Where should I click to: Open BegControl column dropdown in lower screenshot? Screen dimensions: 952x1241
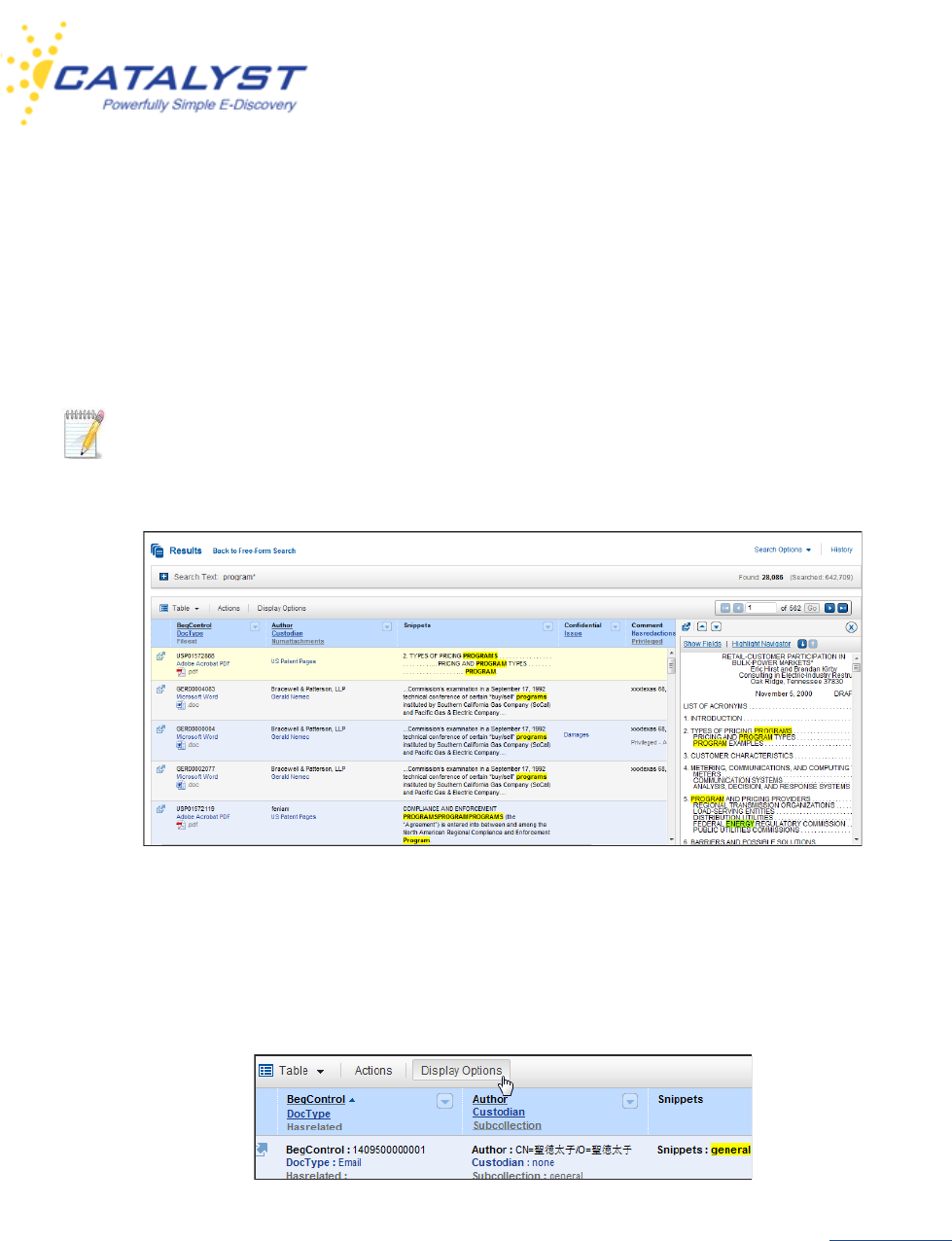click(444, 1101)
